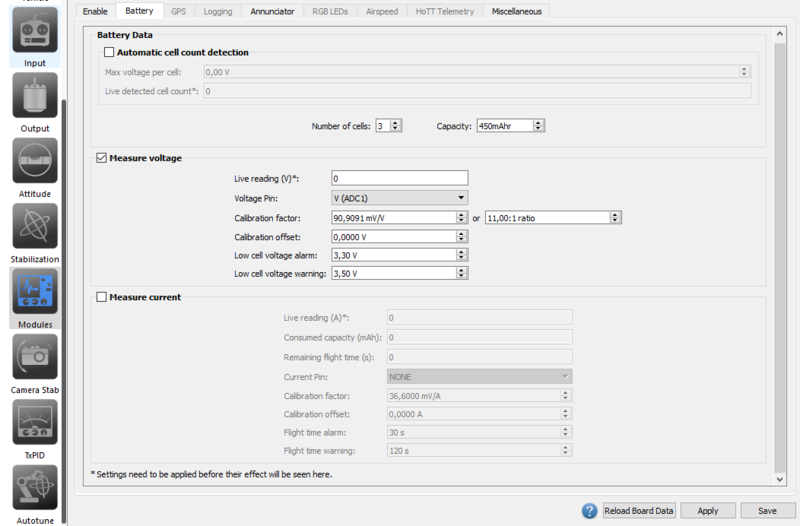Viewport: 800px width, 526px height.
Task: Enable Automatic cell count detection
Action: [x=109, y=52]
